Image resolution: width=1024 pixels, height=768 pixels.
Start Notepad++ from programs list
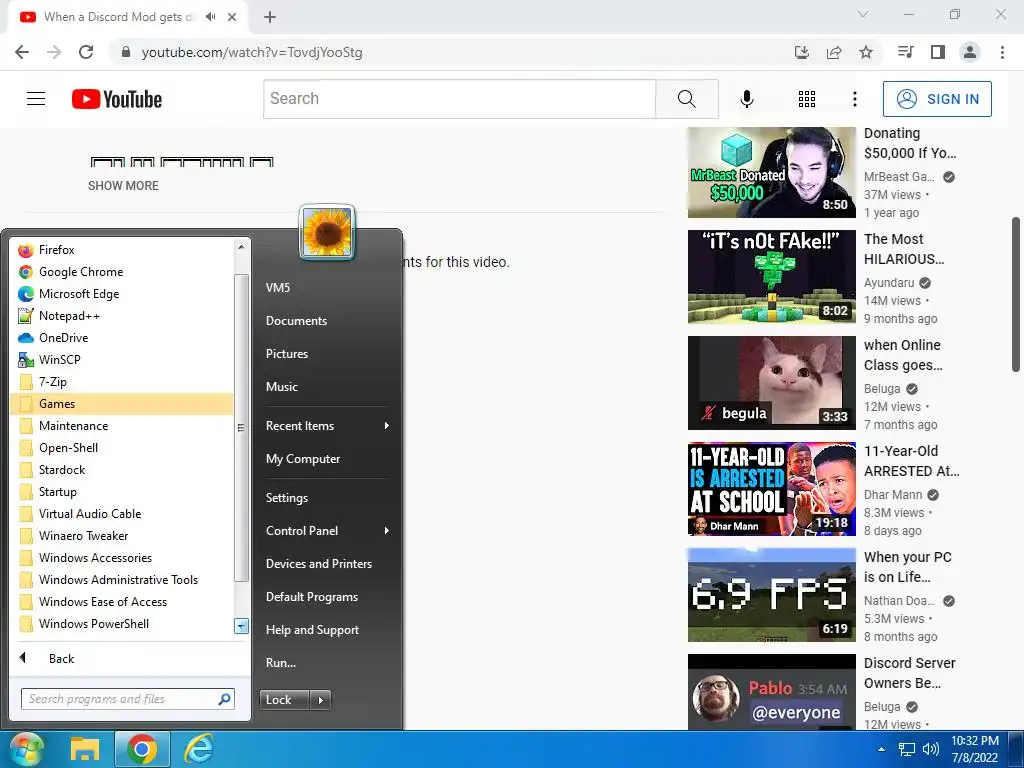point(121,315)
